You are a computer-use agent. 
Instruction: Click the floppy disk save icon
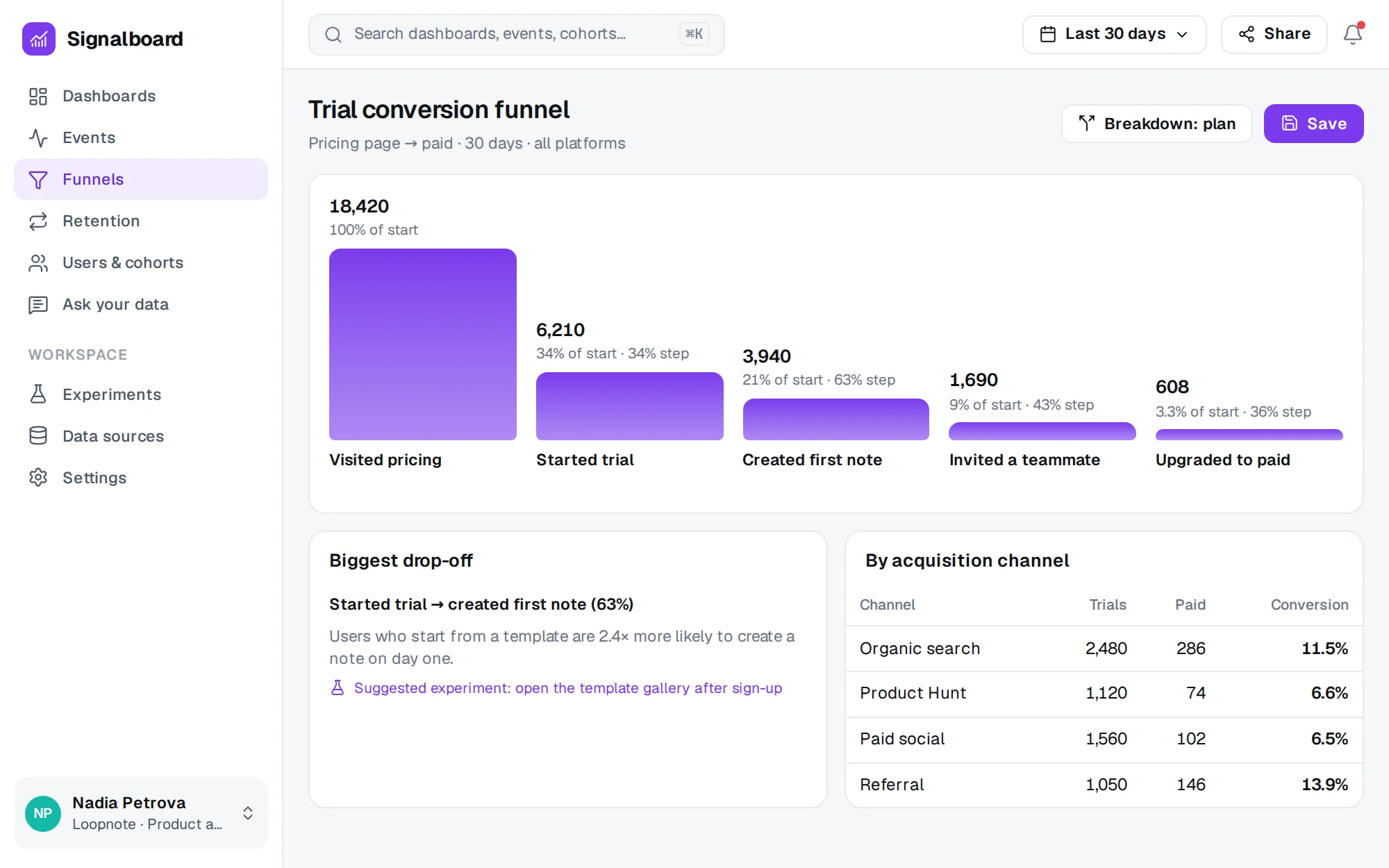click(x=1290, y=124)
